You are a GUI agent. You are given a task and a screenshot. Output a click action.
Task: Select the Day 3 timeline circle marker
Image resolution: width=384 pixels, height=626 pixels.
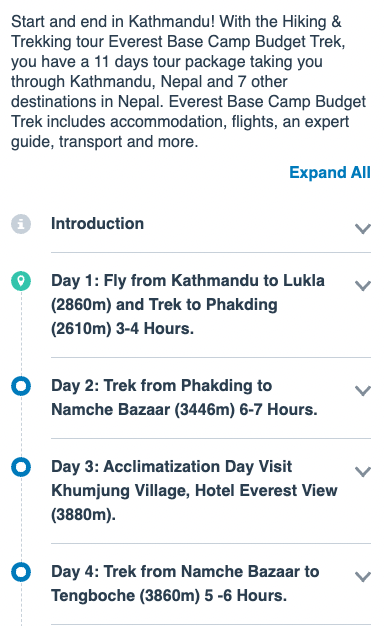tap(21, 467)
